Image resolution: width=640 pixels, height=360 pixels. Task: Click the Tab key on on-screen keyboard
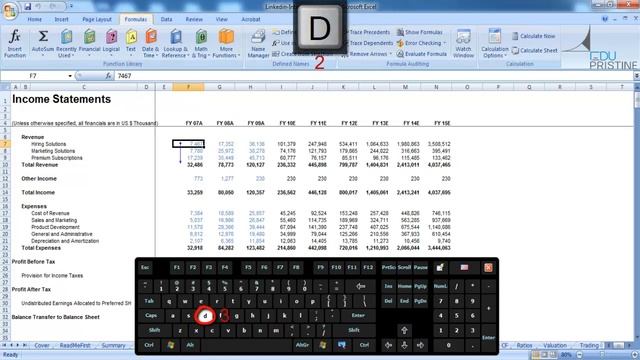tap(149, 301)
